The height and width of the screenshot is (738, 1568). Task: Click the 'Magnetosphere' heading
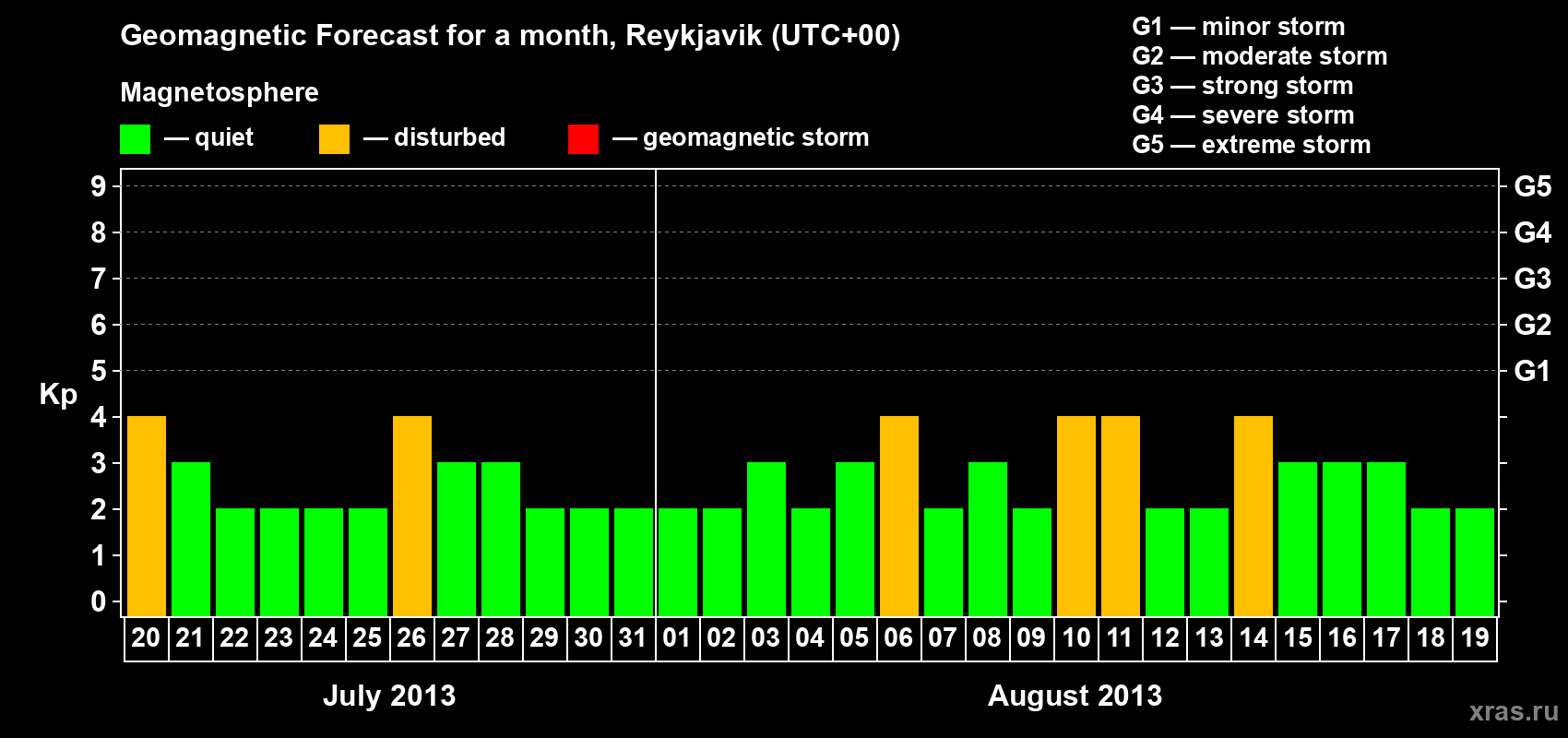[220, 92]
